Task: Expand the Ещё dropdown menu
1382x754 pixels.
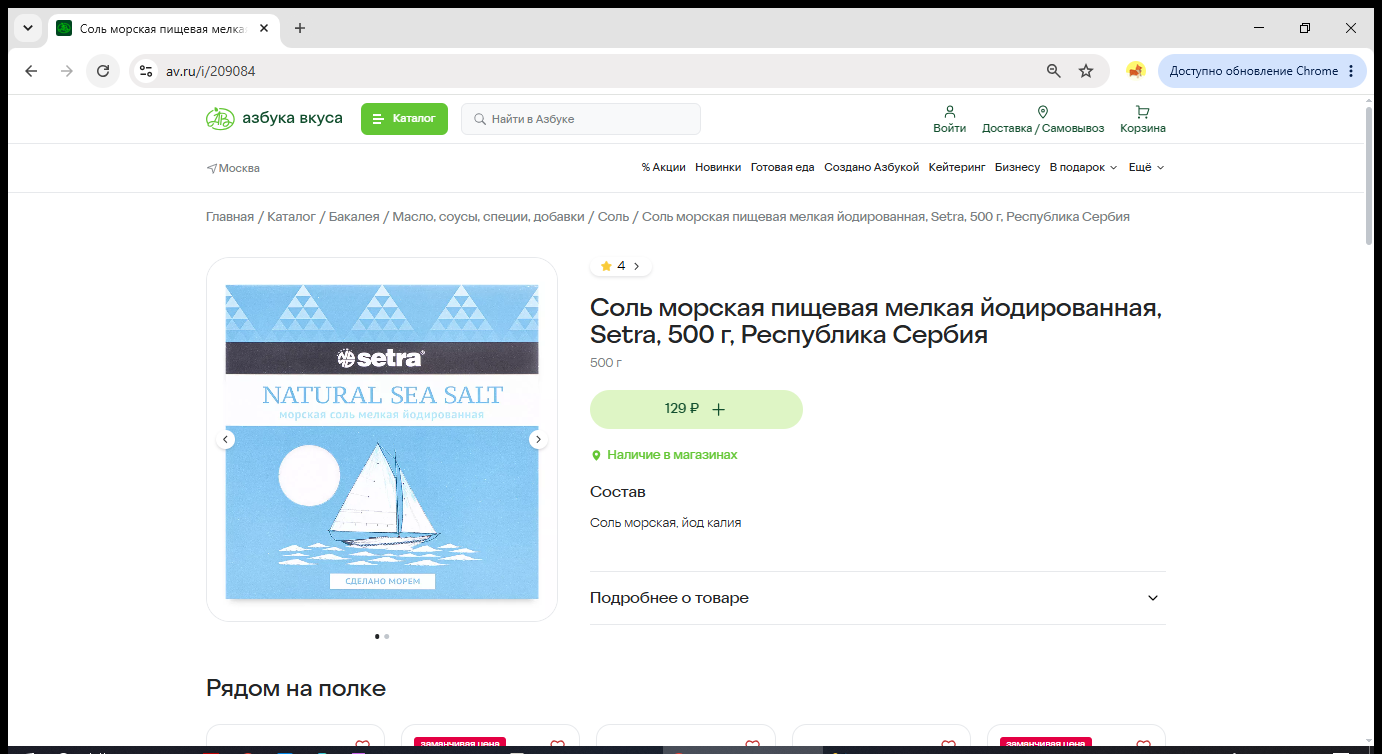Action: [1147, 168]
